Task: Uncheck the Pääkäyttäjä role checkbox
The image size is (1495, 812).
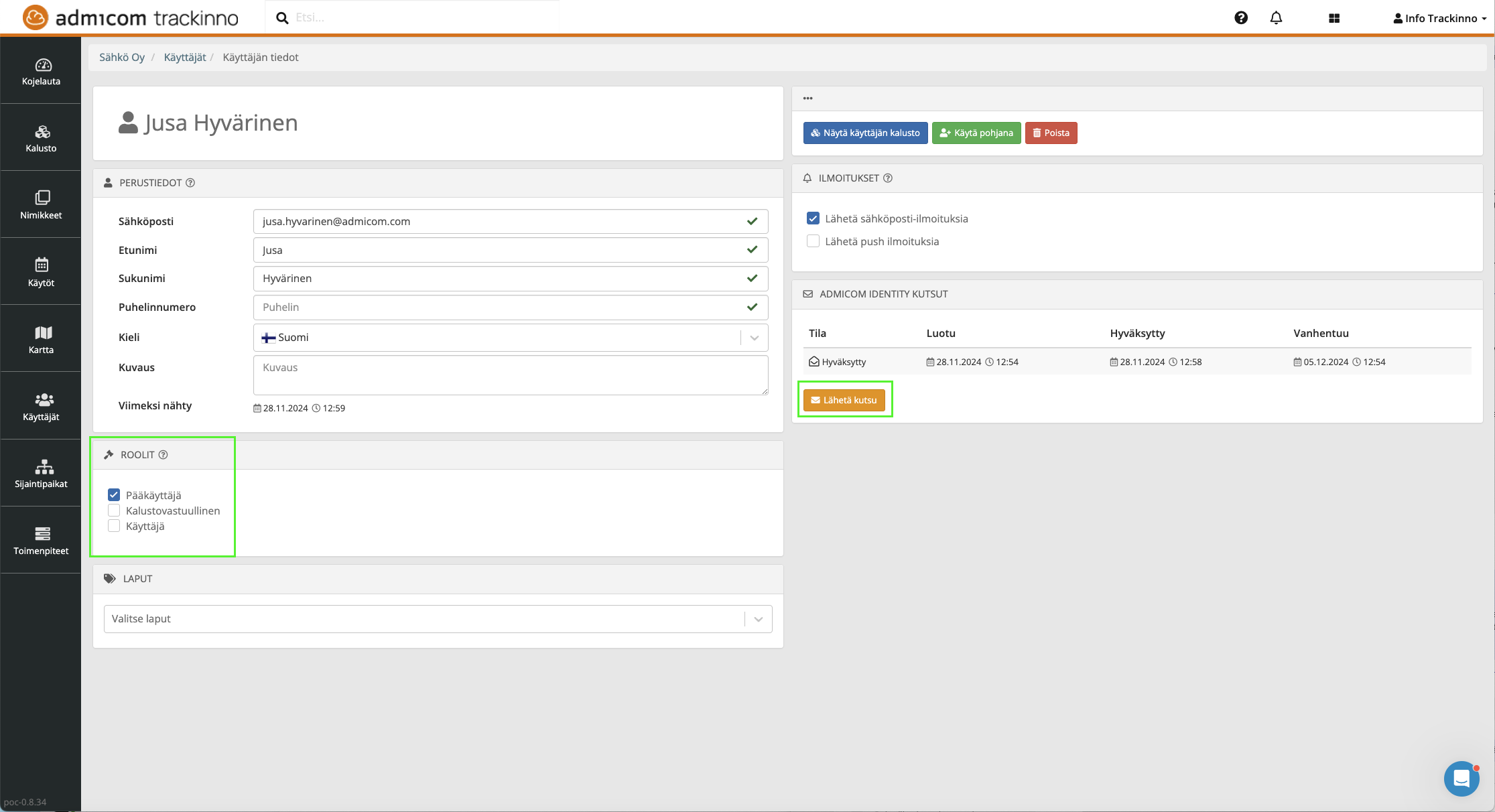Action: [114, 495]
